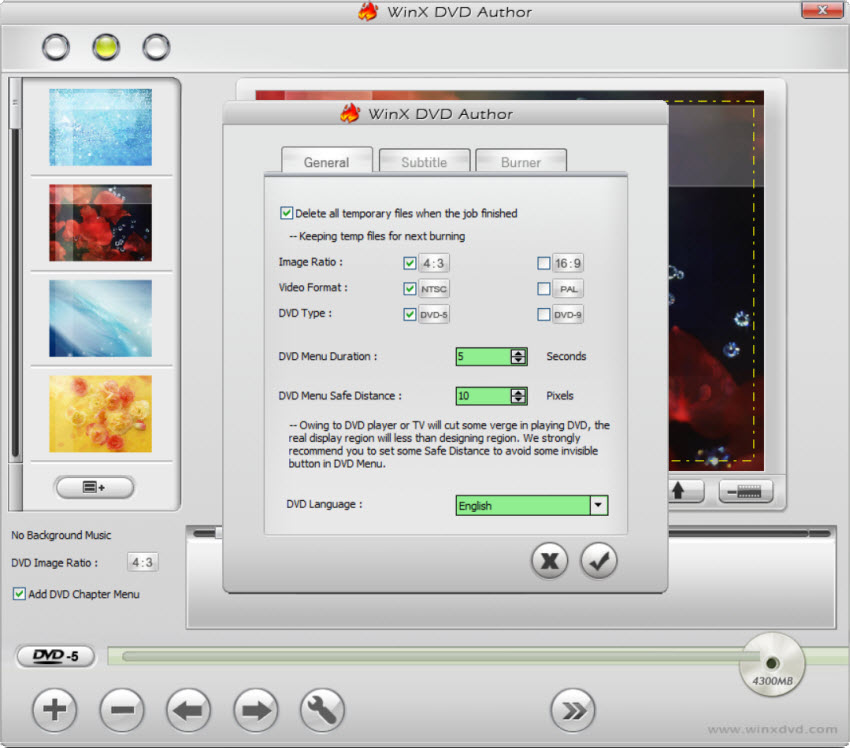This screenshot has width=850, height=748.
Task: Confirm settings with the checkmark button
Action: point(598,560)
